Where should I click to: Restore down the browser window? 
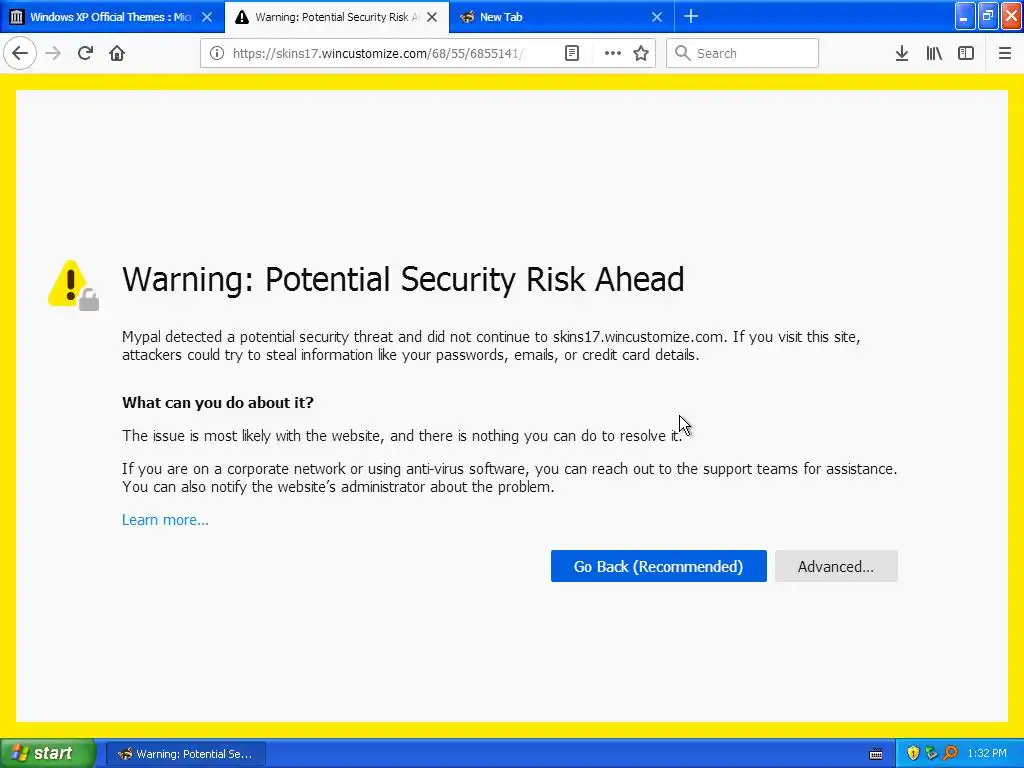tap(988, 16)
